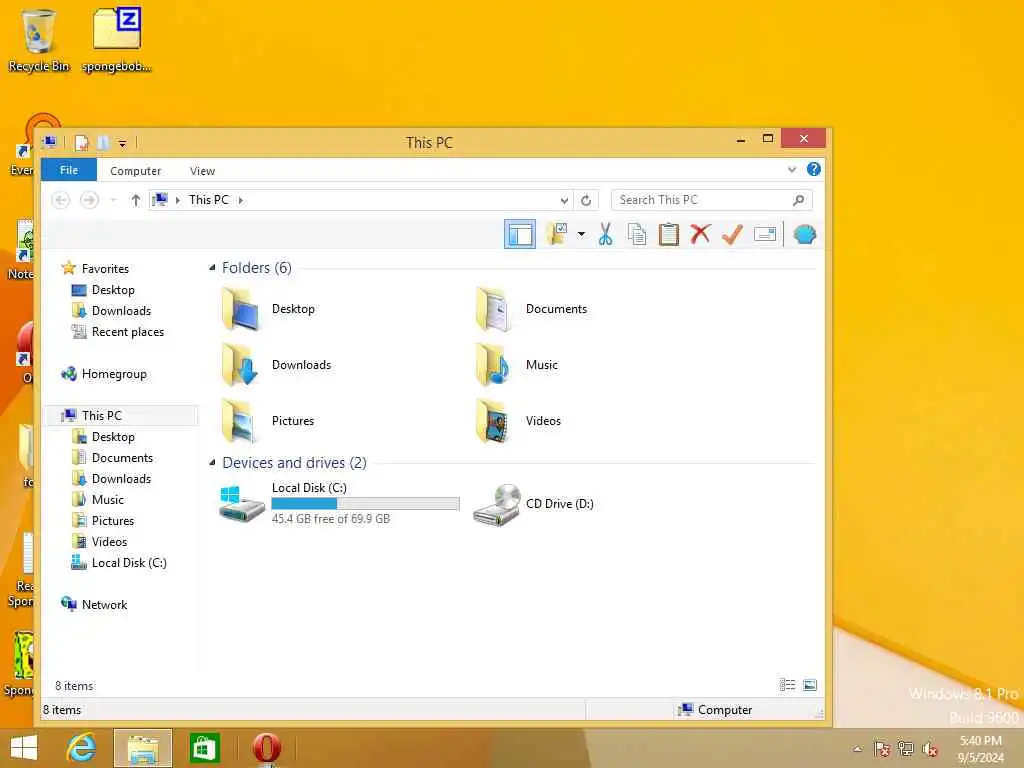Click the This PC breadcrumb in address bar
This screenshot has height=768, width=1024.
pyautogui.click(x=209, y=200)
